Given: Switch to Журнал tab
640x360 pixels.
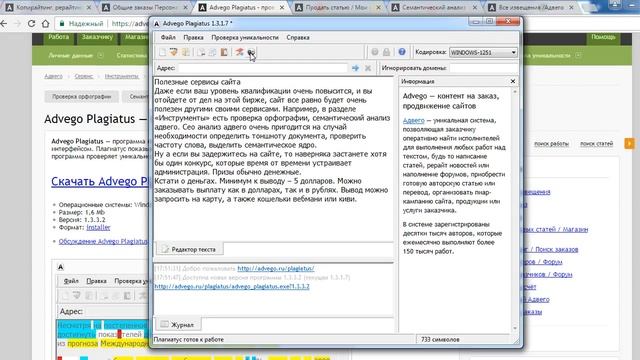Looking at the screenshot, I should click(178, 325).
